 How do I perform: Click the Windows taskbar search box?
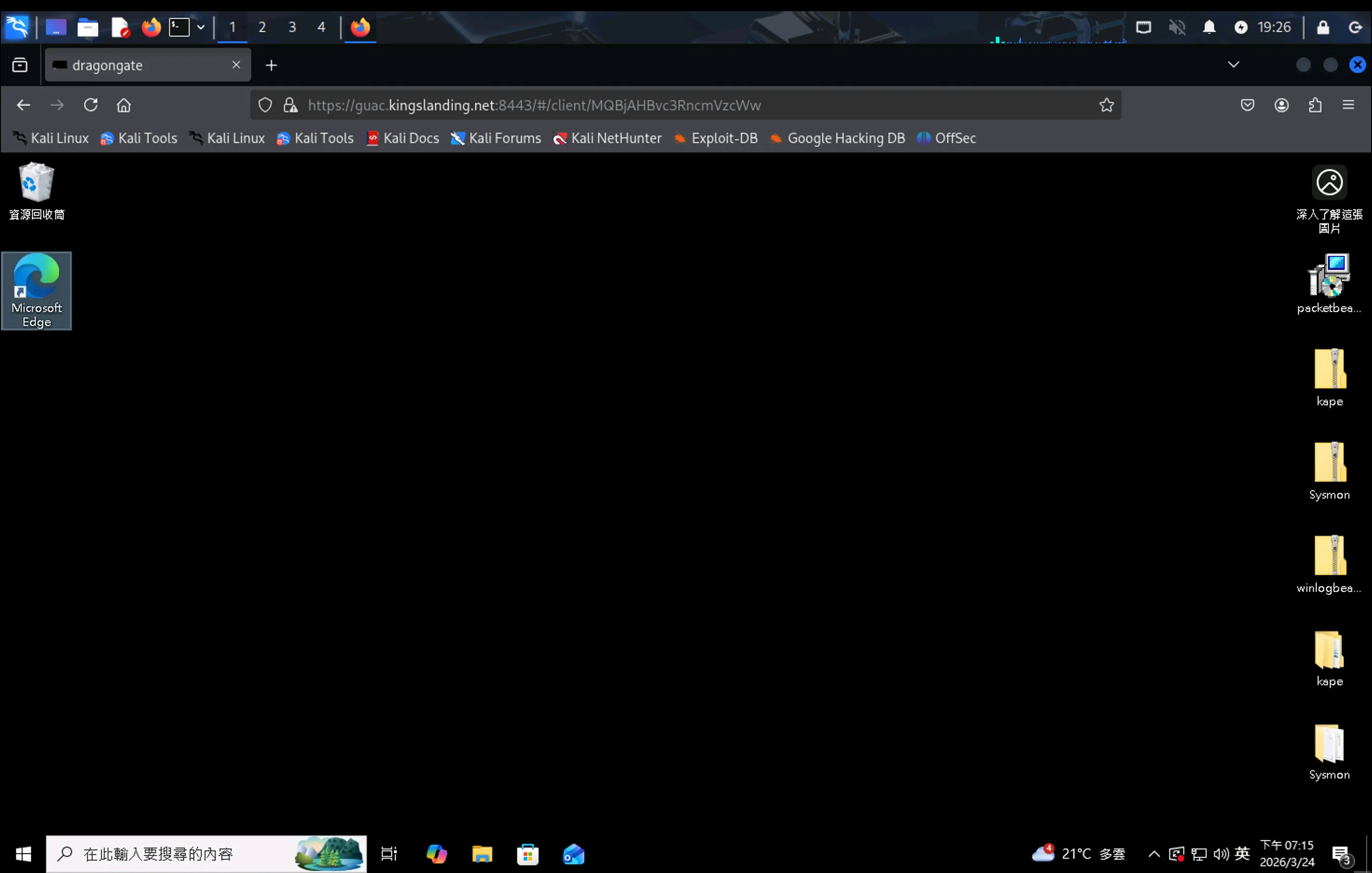coord(206,853)
